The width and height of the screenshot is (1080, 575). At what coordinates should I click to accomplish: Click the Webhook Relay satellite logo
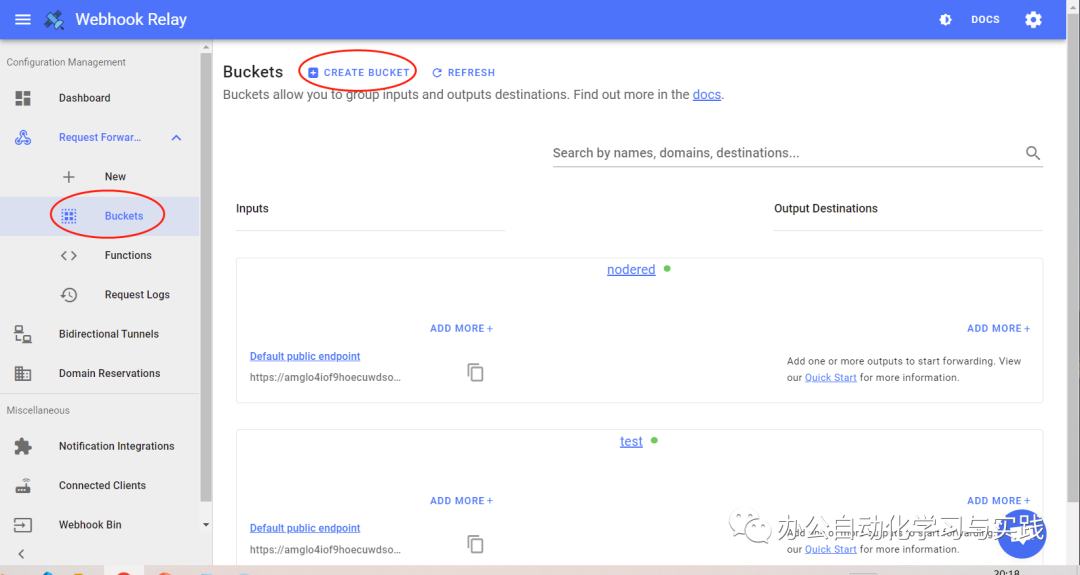(54, 19)
